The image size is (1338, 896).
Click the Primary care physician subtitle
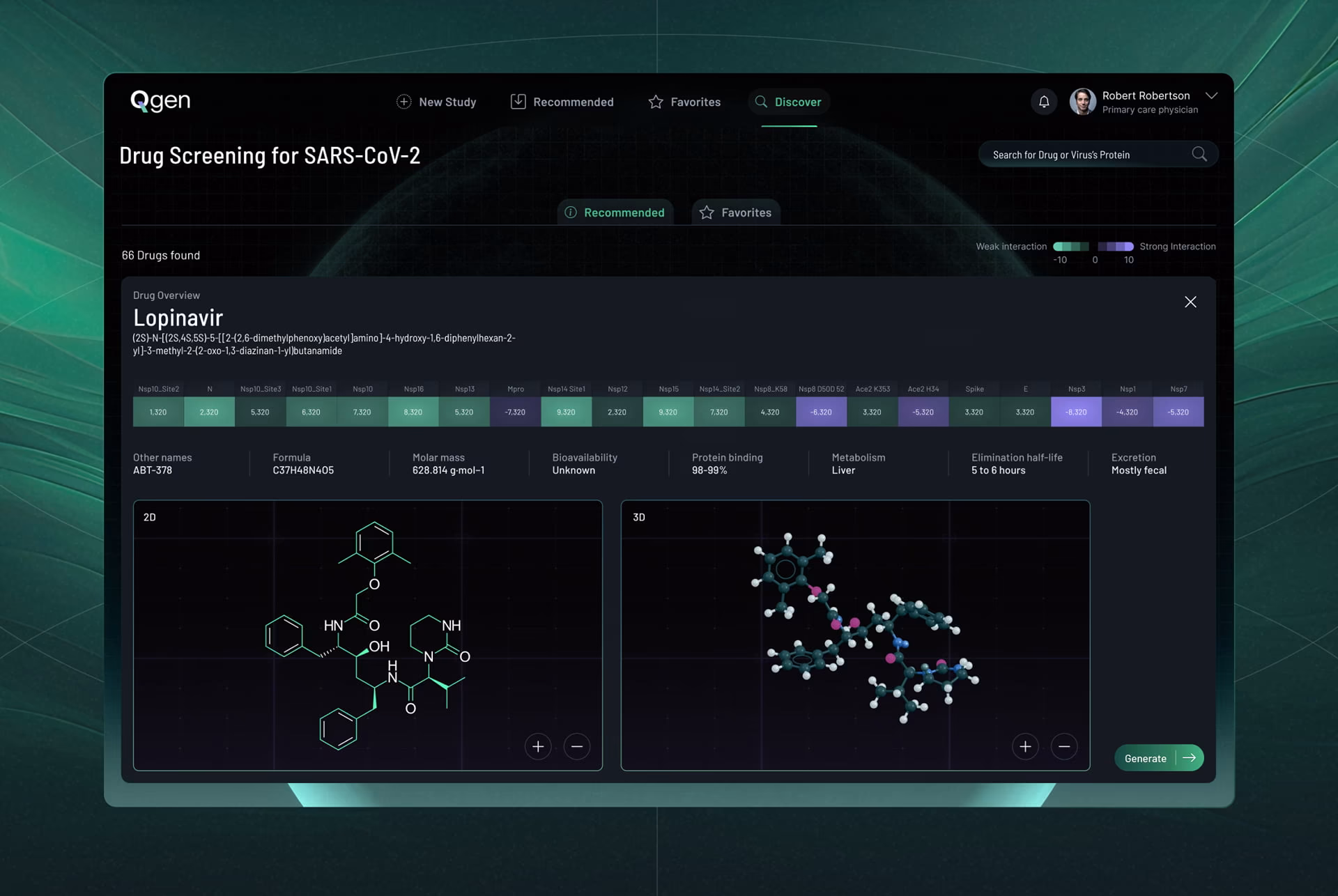click(x=1150, y=110)
